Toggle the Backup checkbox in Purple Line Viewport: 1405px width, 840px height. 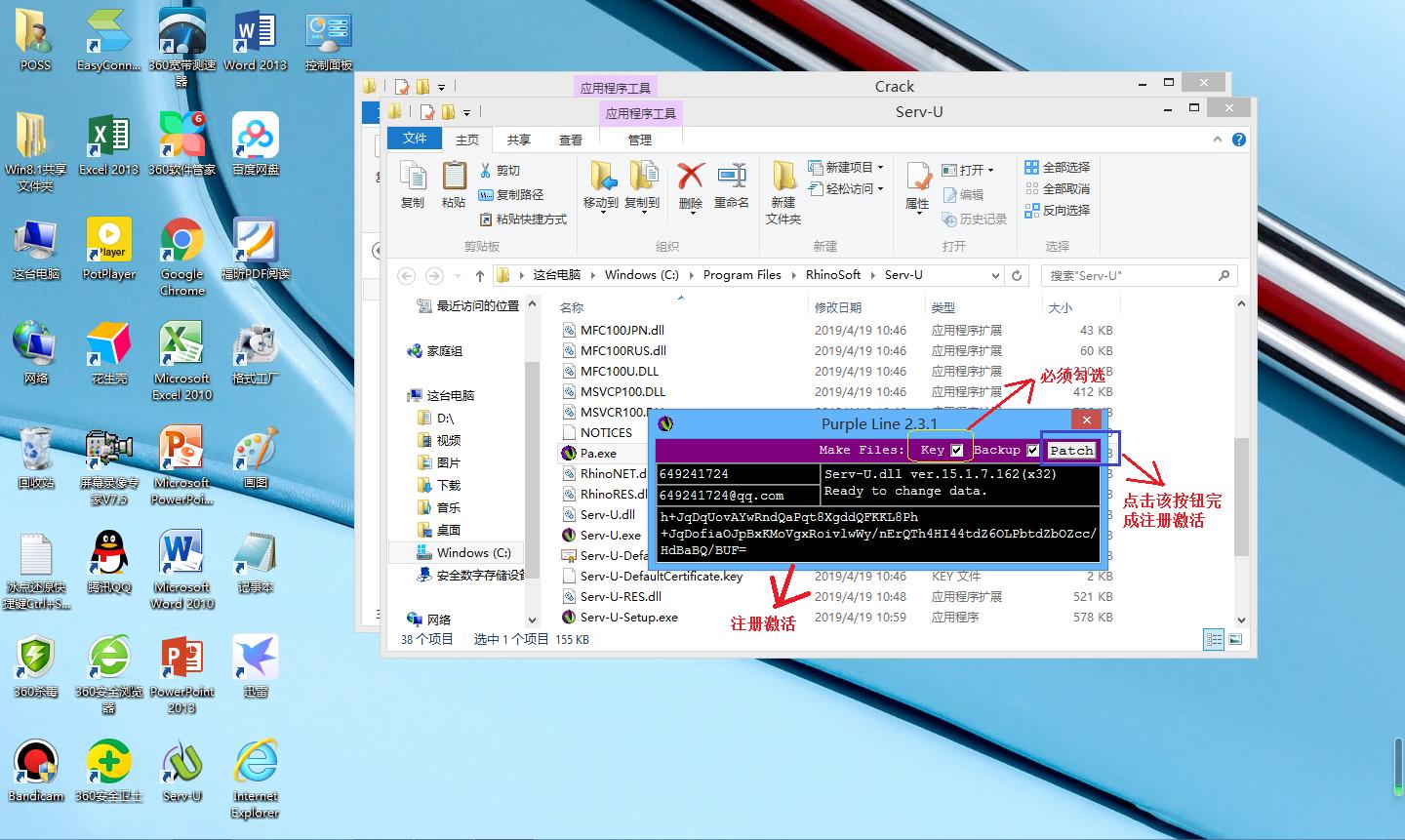pos(1032,450)
